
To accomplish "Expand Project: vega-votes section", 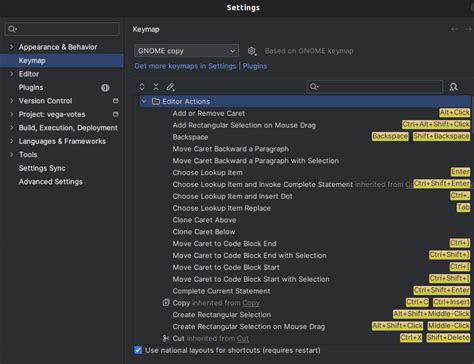I will 12,114.
